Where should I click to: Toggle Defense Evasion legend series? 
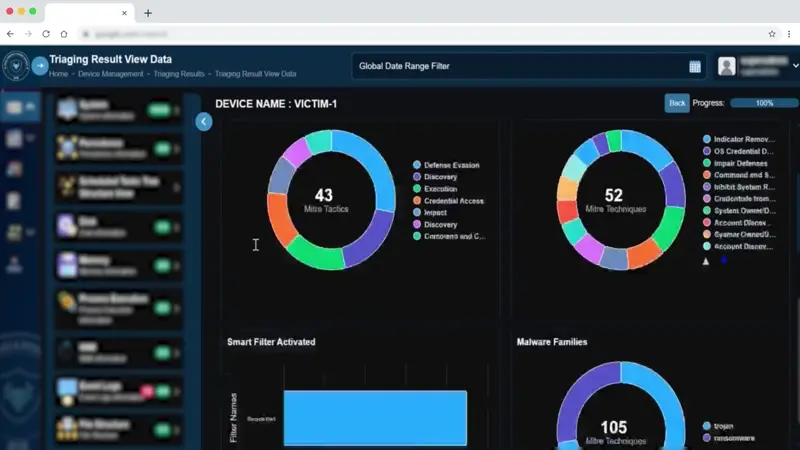point(446,165)
